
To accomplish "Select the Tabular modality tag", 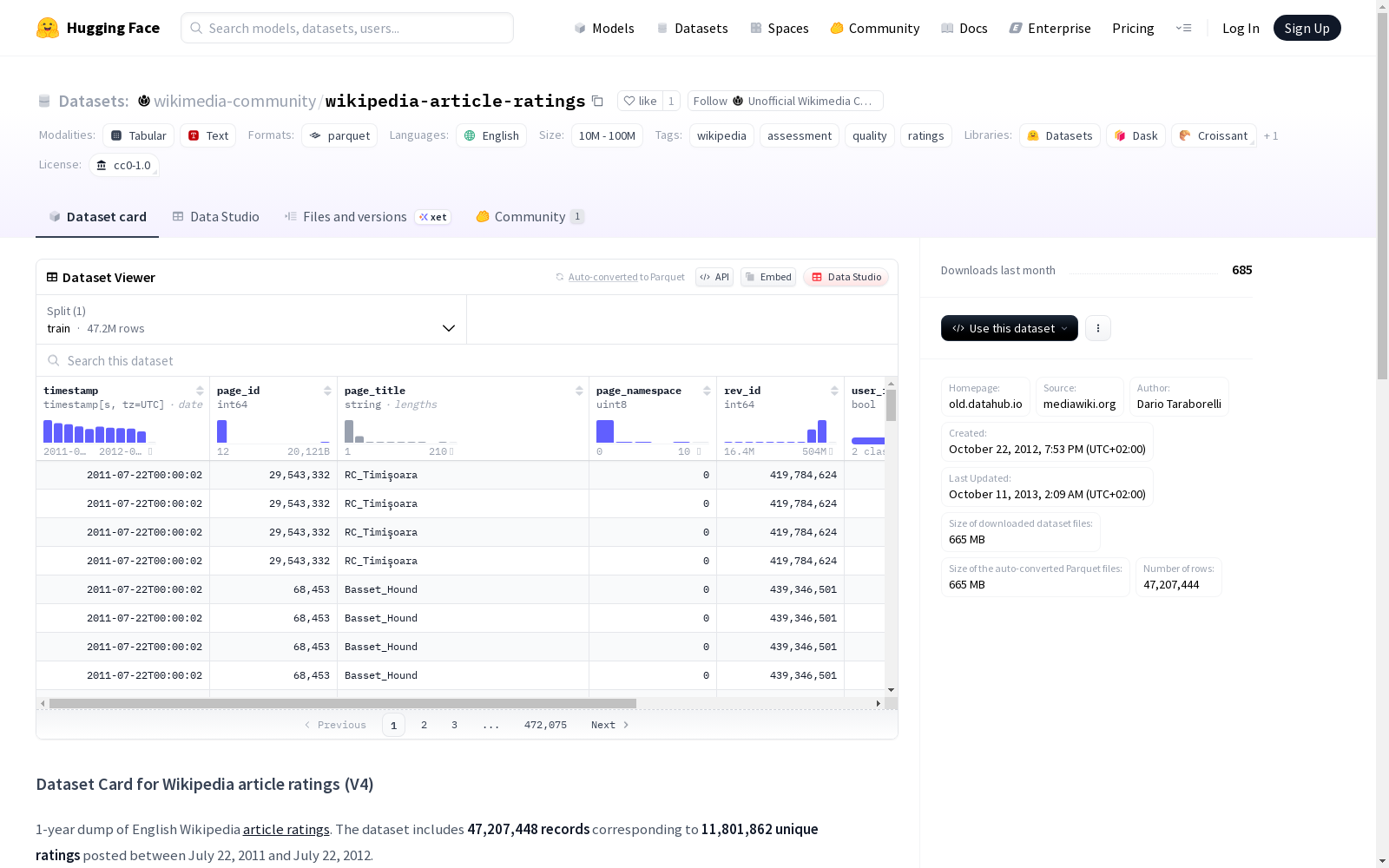I will (x=139, y=135).
